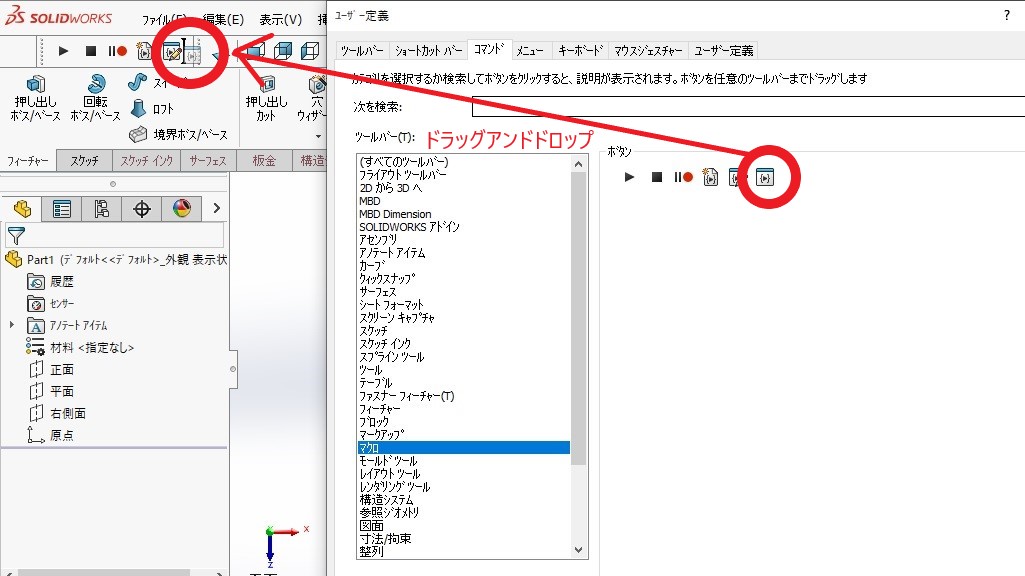
Task: Click the custom macro button in dialog
Action: click(765, 177)
